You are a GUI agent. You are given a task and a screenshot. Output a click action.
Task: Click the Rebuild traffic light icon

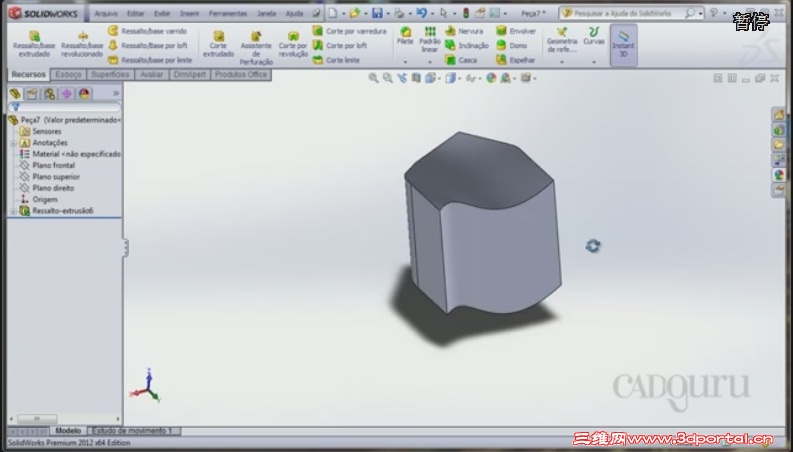click(x=466, y=13)
